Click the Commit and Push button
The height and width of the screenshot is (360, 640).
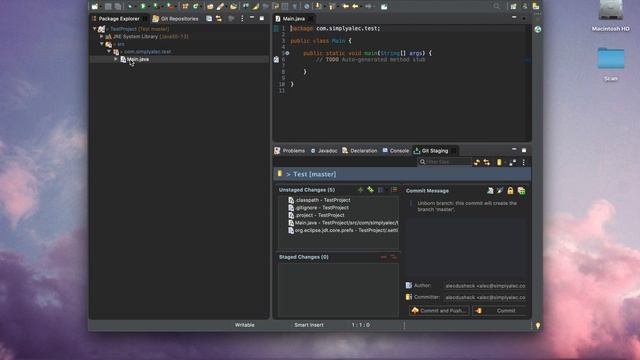[439, 311]
